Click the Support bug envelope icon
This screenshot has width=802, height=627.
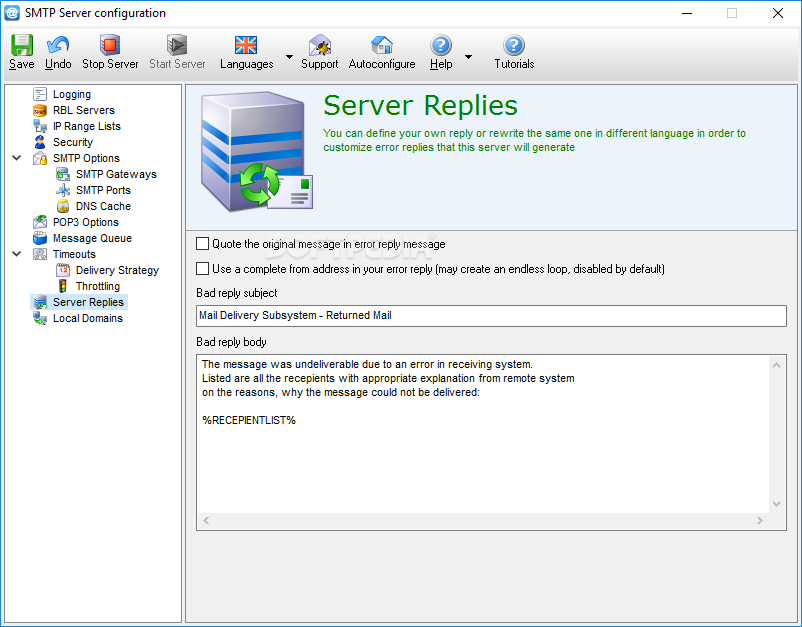pos(320,45)
